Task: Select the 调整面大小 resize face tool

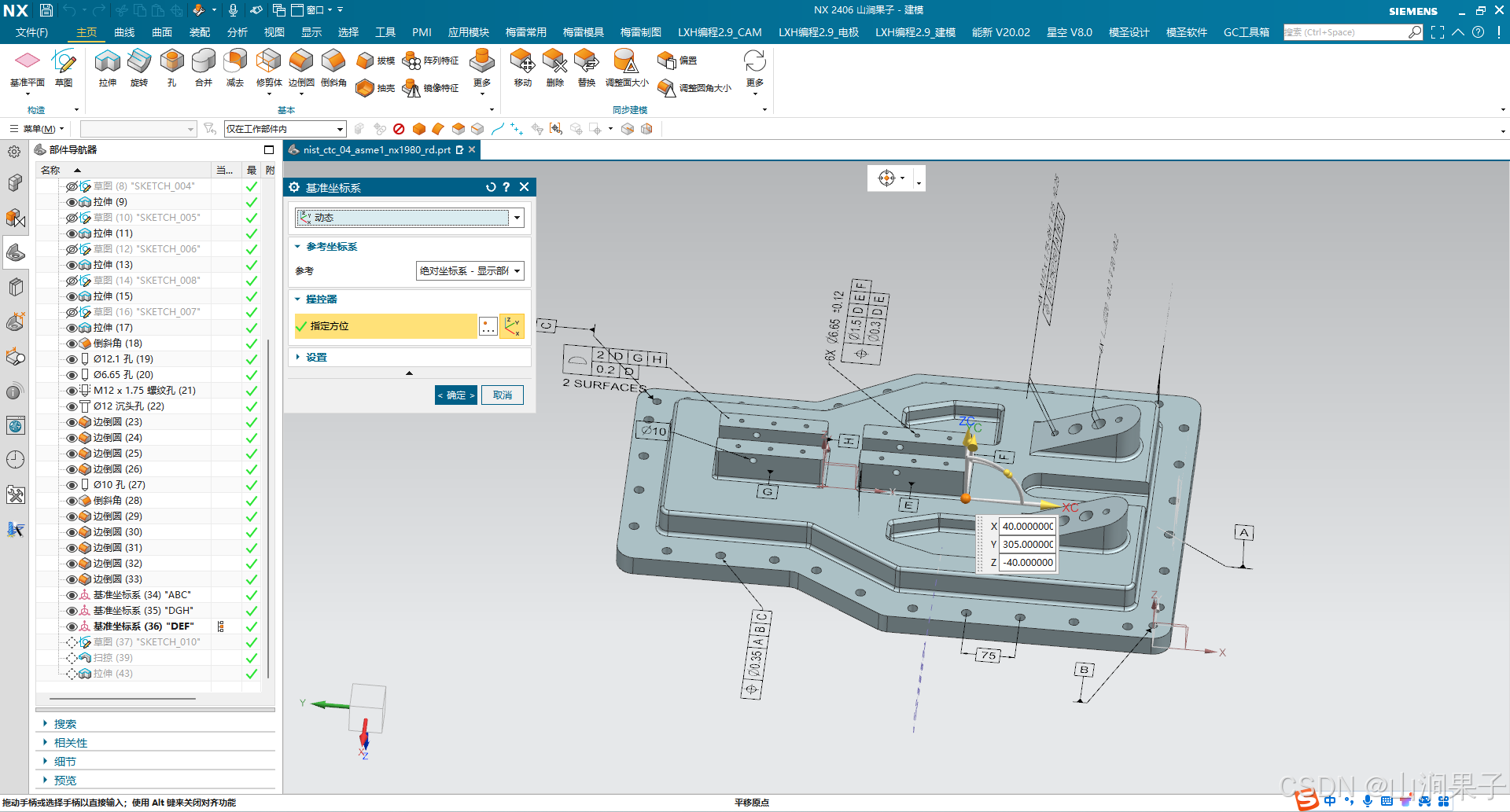Action: [627, 68]
